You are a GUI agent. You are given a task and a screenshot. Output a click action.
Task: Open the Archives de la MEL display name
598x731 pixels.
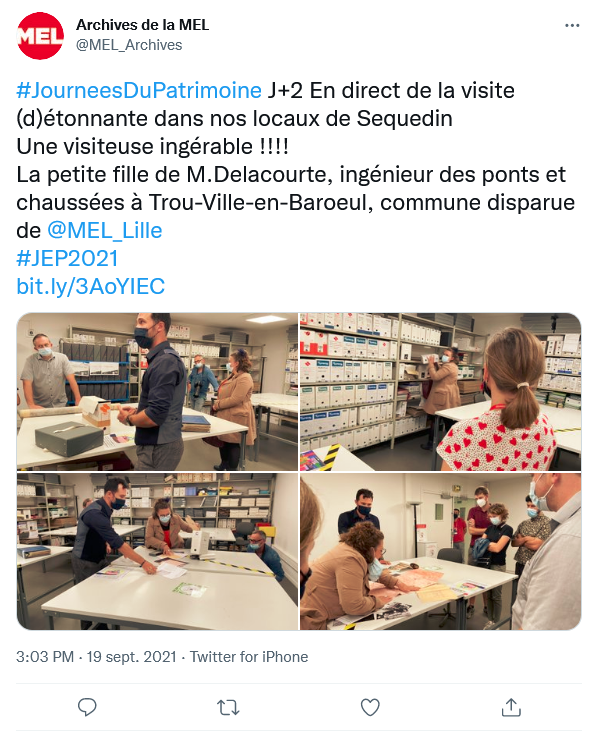click(x=143, y=25)
